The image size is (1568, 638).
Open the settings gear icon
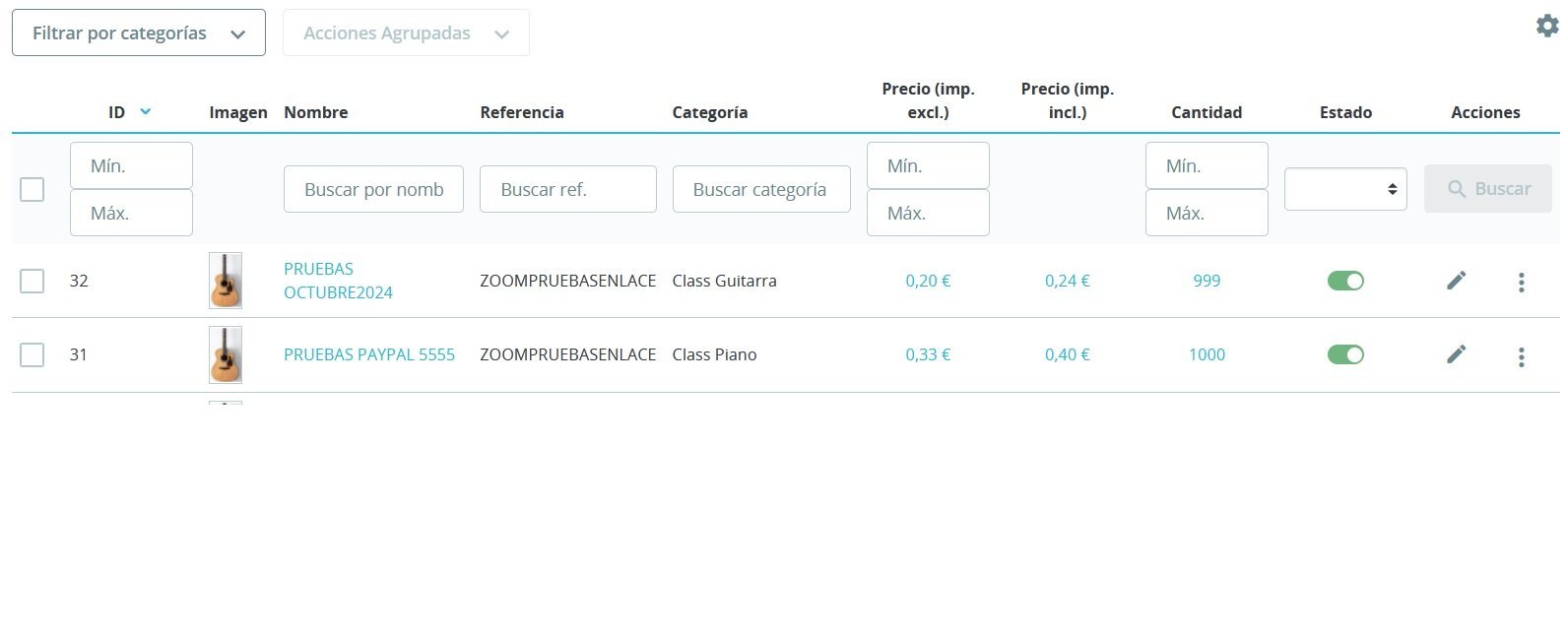(x=1547, y=26)
